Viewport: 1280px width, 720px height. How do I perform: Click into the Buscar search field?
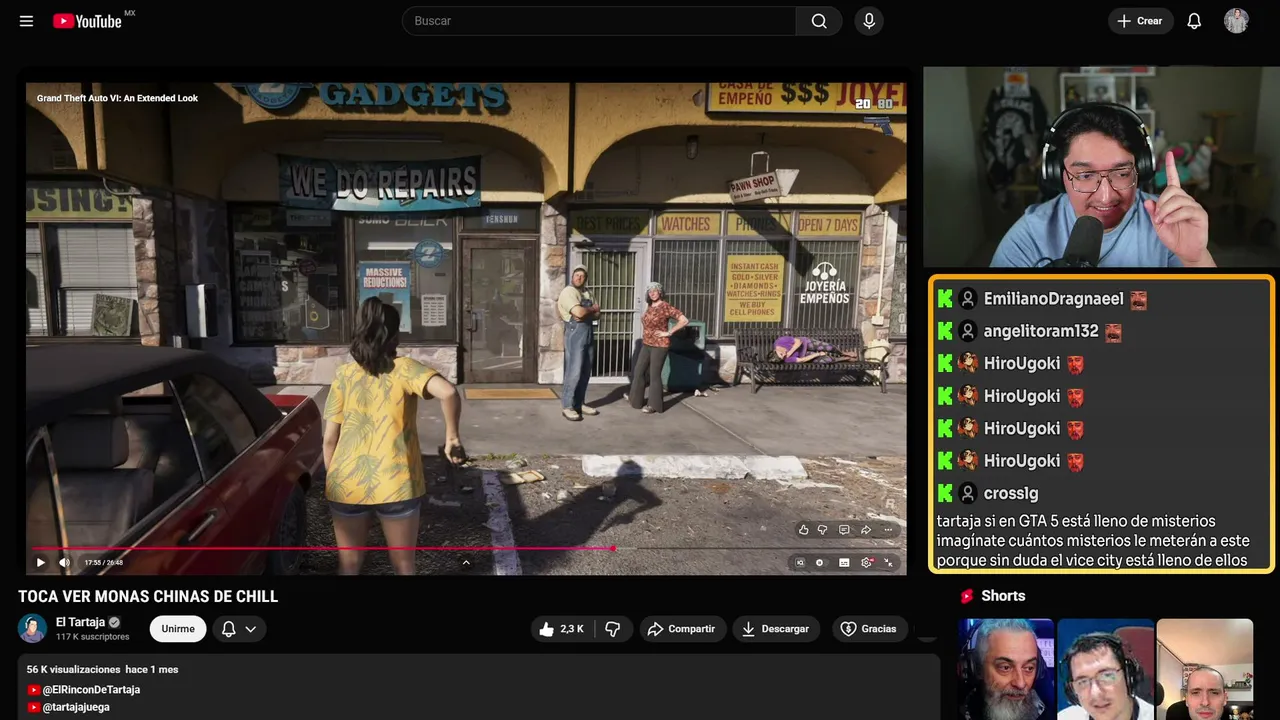coord(599,21)
